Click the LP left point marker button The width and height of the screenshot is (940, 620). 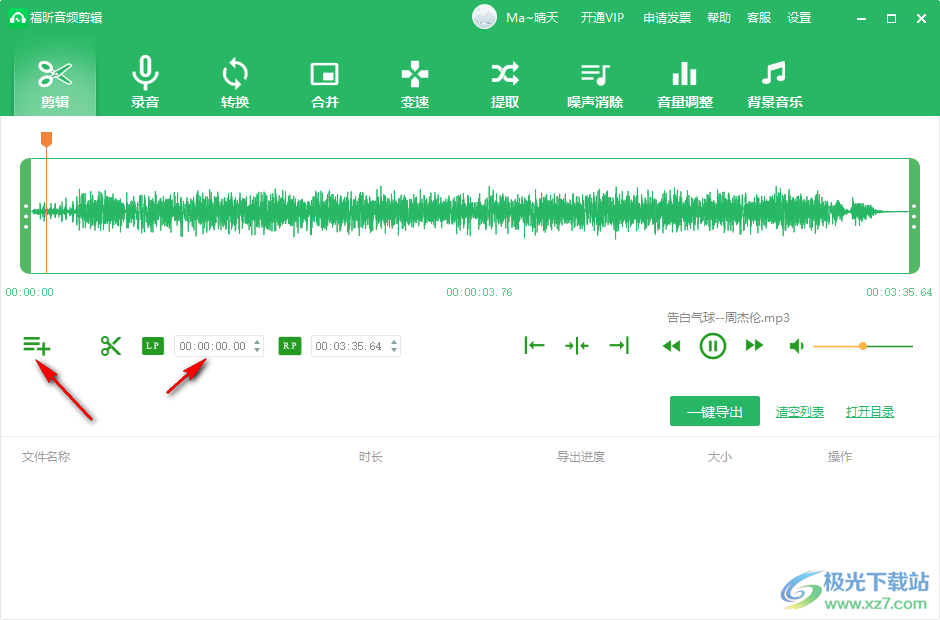click(153, 346)
